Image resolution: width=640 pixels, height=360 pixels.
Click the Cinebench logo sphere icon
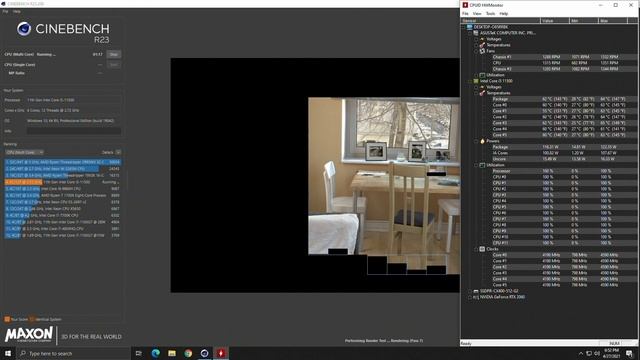24,29
